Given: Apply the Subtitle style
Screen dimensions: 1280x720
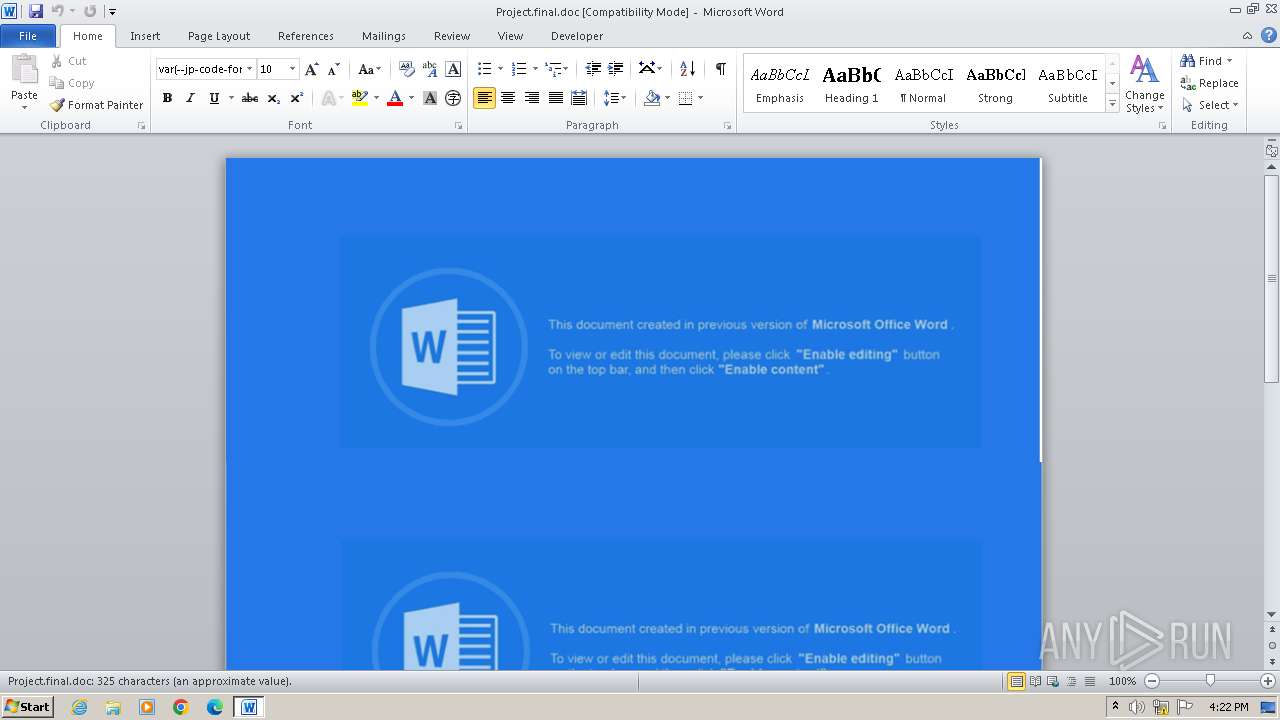Looking at the screenshot, I should [1068, 84].
